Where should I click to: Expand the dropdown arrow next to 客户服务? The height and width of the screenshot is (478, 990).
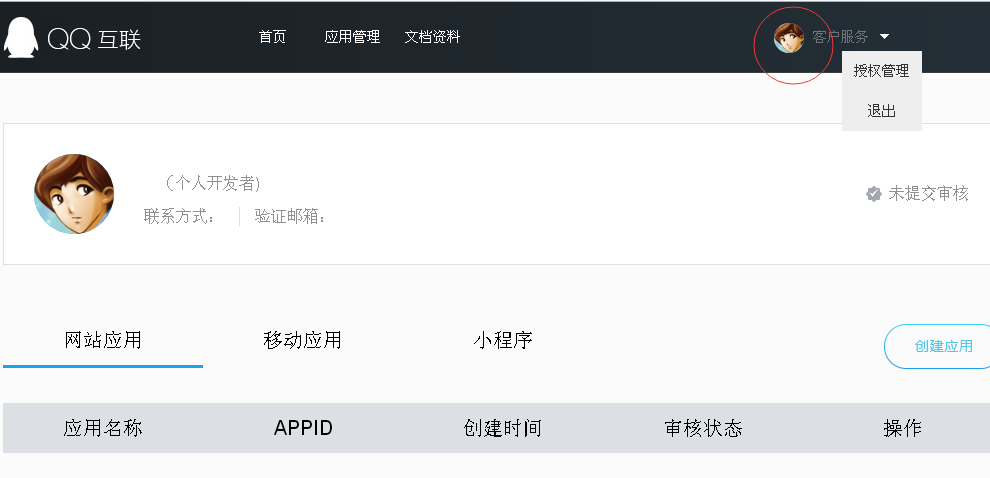[x=884, y=37]
